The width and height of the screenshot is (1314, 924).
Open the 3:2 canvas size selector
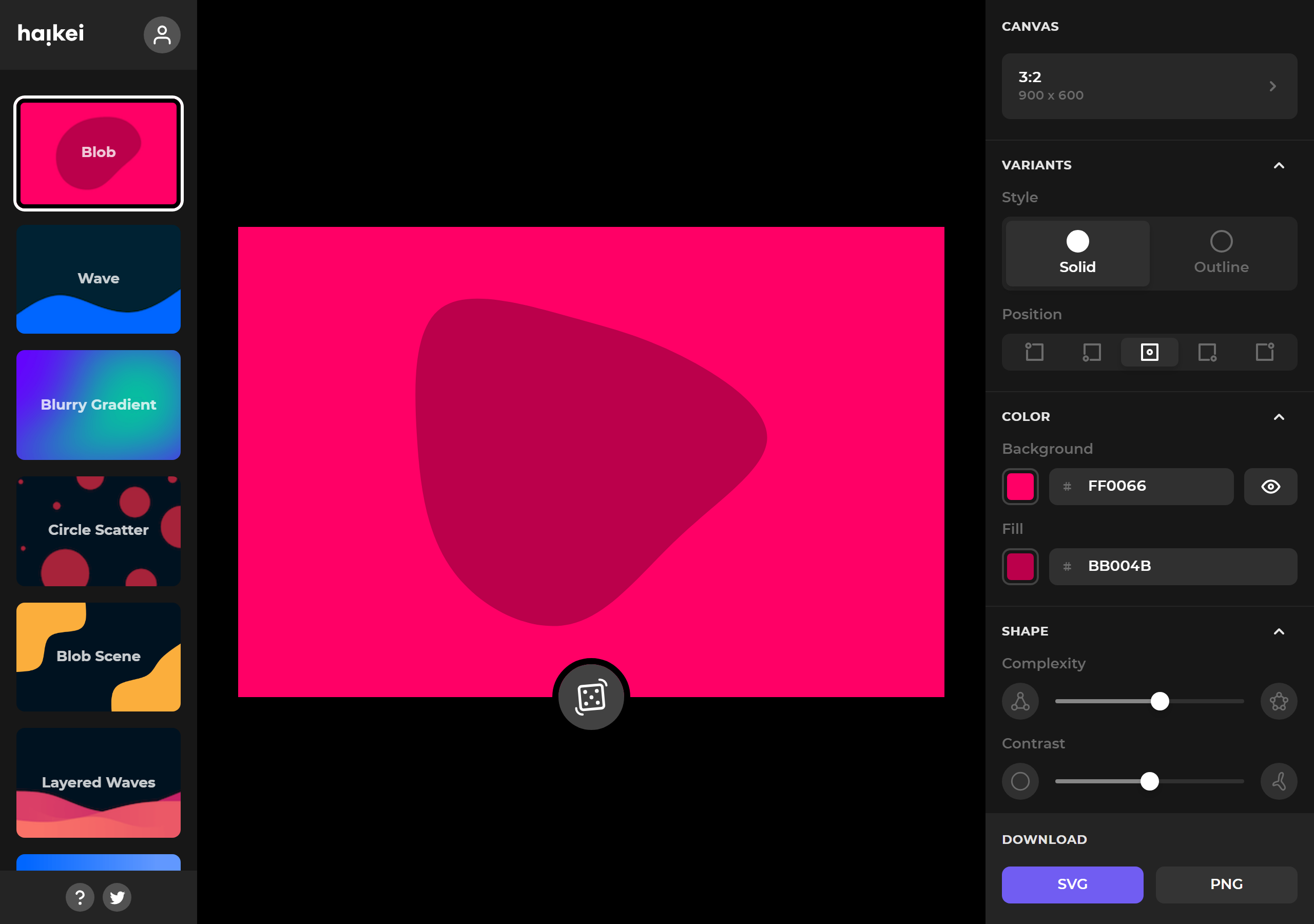[x=1149, y=86]
